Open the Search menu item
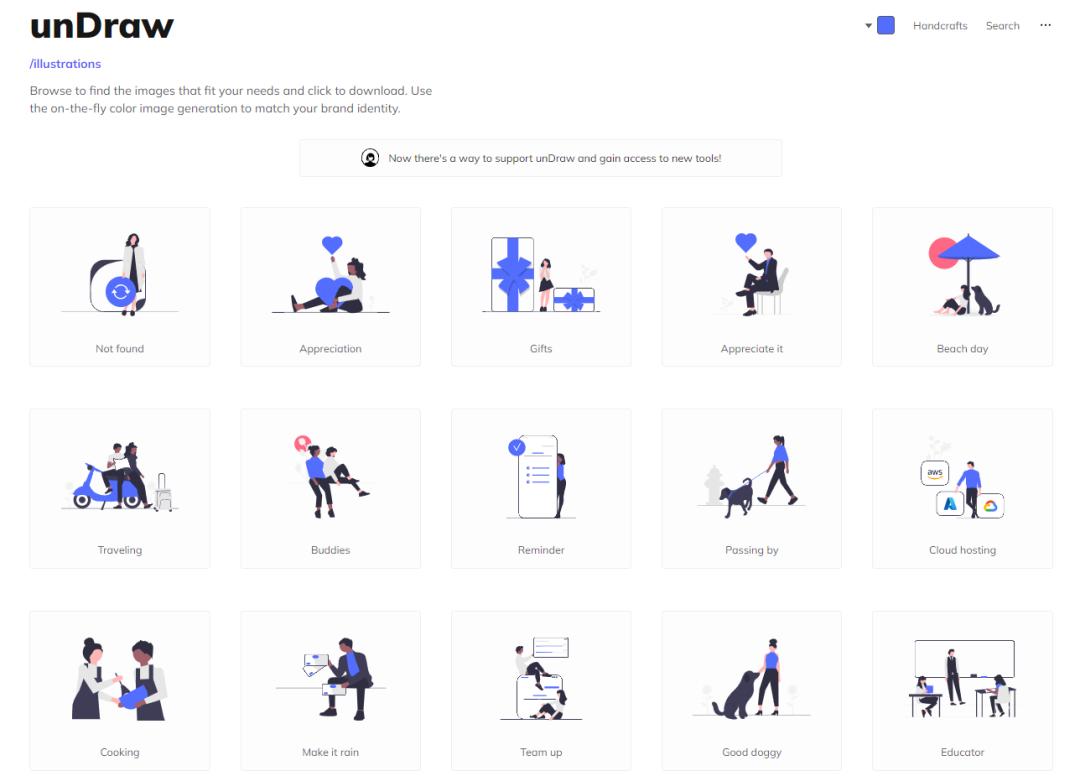 tap(1002, 25)
